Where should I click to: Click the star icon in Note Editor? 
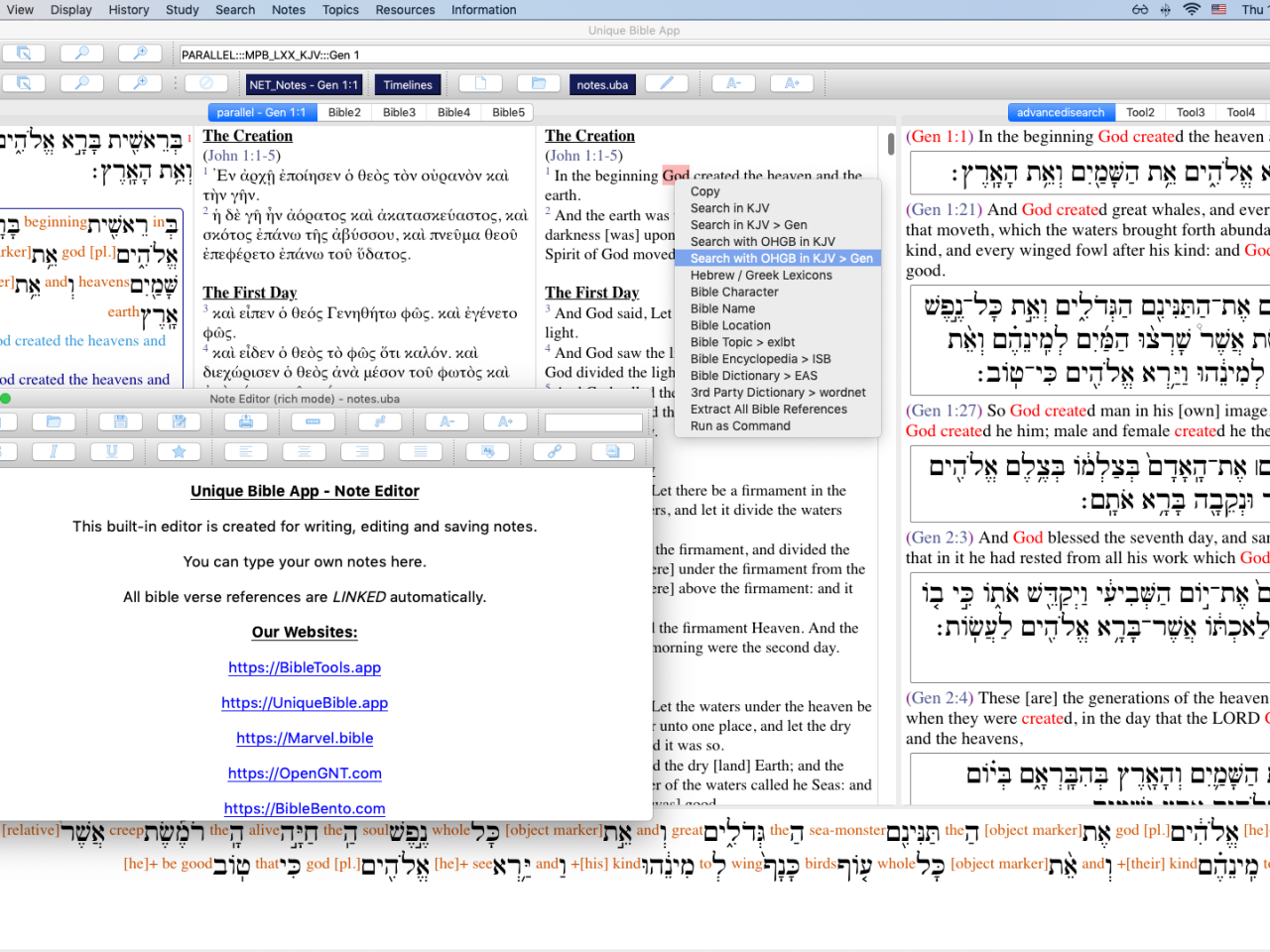(x=179, y=451)
